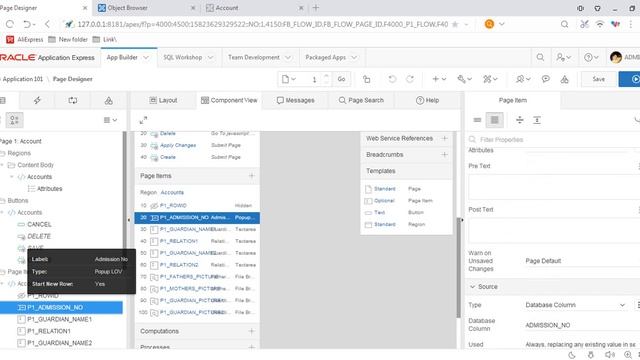Image resolution: width=640 pixels, height=360 pixels.
Task: Click the search magnifier in APEX header
Action: [540, 58]
